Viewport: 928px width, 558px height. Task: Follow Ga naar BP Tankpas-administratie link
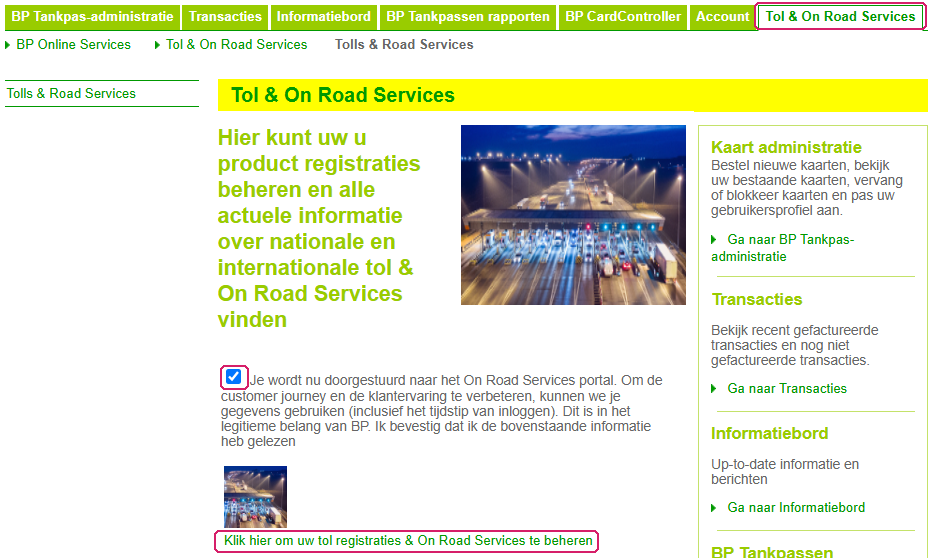pos(783,248)
